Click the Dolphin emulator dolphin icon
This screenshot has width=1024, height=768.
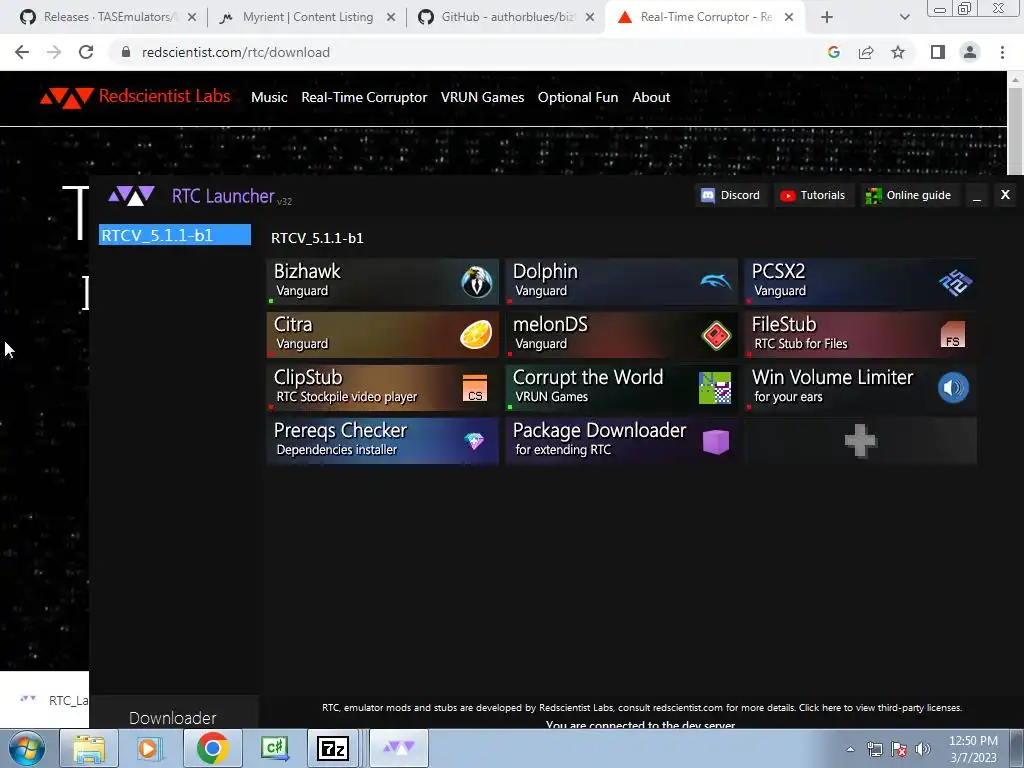pyautogui.click(x=716, y=281)
